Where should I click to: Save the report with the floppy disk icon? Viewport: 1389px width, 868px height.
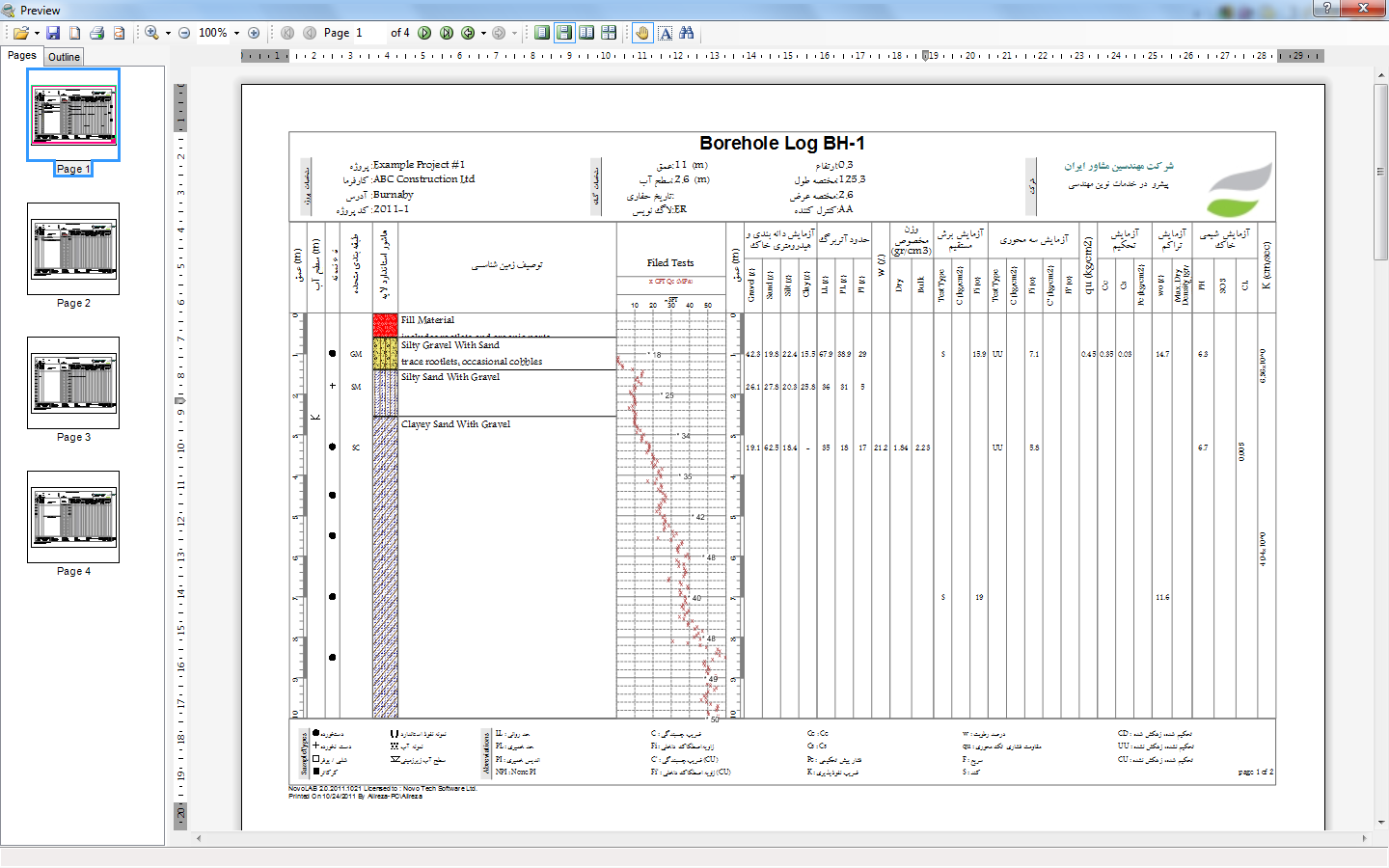click(x=53, y=33)
